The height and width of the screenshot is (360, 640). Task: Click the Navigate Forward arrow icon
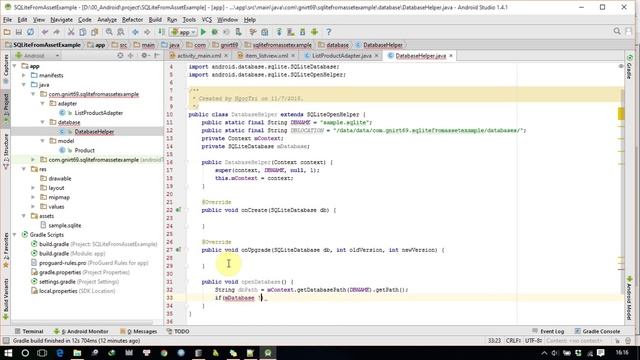(x=147, y=32)
